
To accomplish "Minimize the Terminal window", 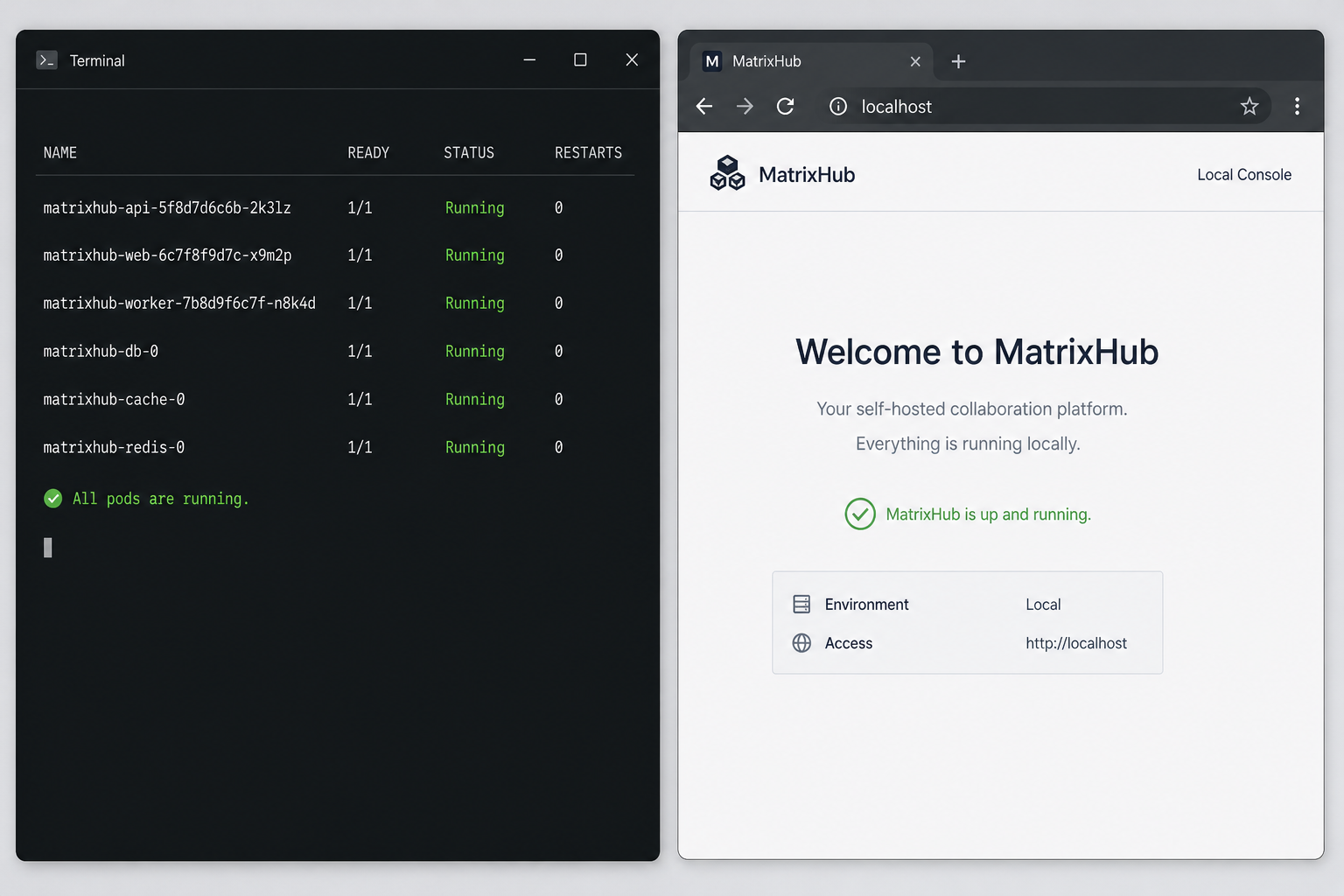I will click(529, 59).
